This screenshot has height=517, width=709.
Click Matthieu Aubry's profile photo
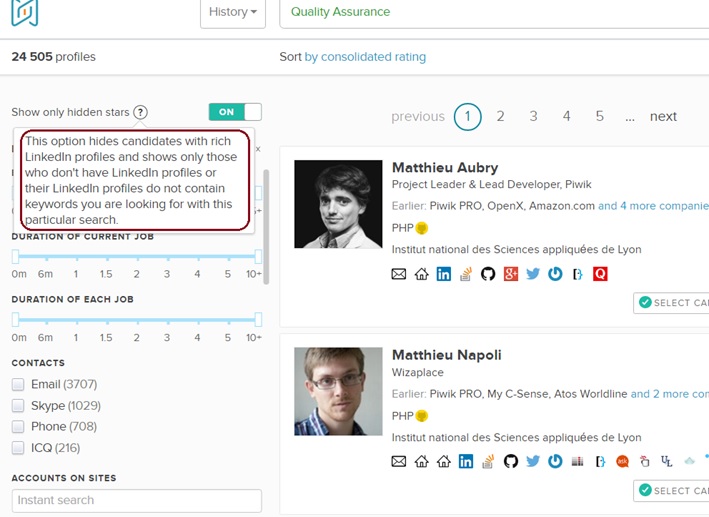[338, 204]
